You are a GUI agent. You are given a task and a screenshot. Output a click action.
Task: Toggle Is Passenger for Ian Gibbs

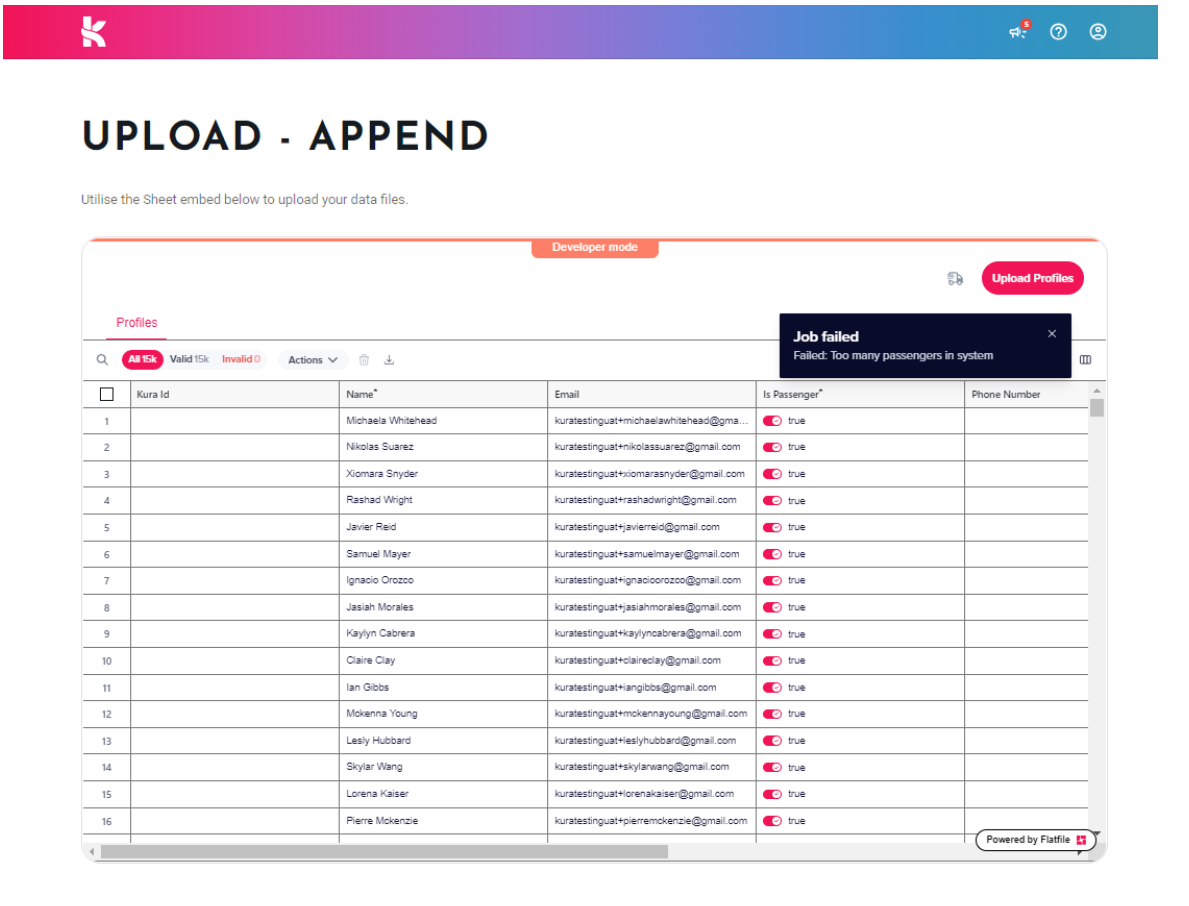point(772,688)
